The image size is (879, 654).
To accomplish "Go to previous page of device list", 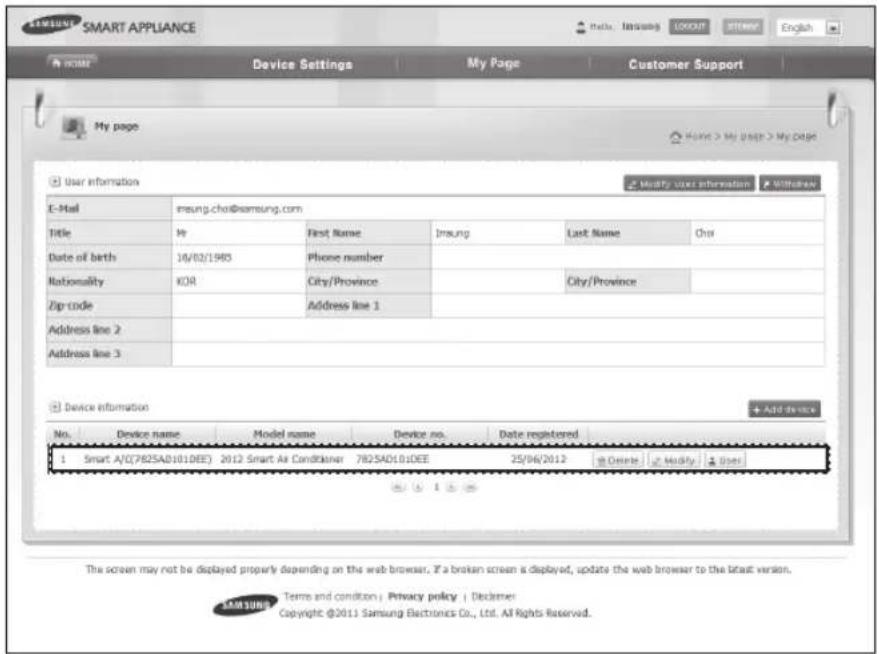I will click(418, 488).
